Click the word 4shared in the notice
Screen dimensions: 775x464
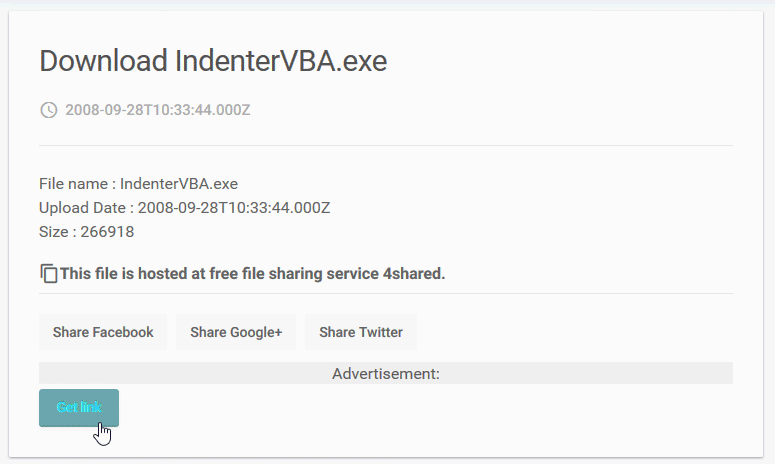(414, 273)
